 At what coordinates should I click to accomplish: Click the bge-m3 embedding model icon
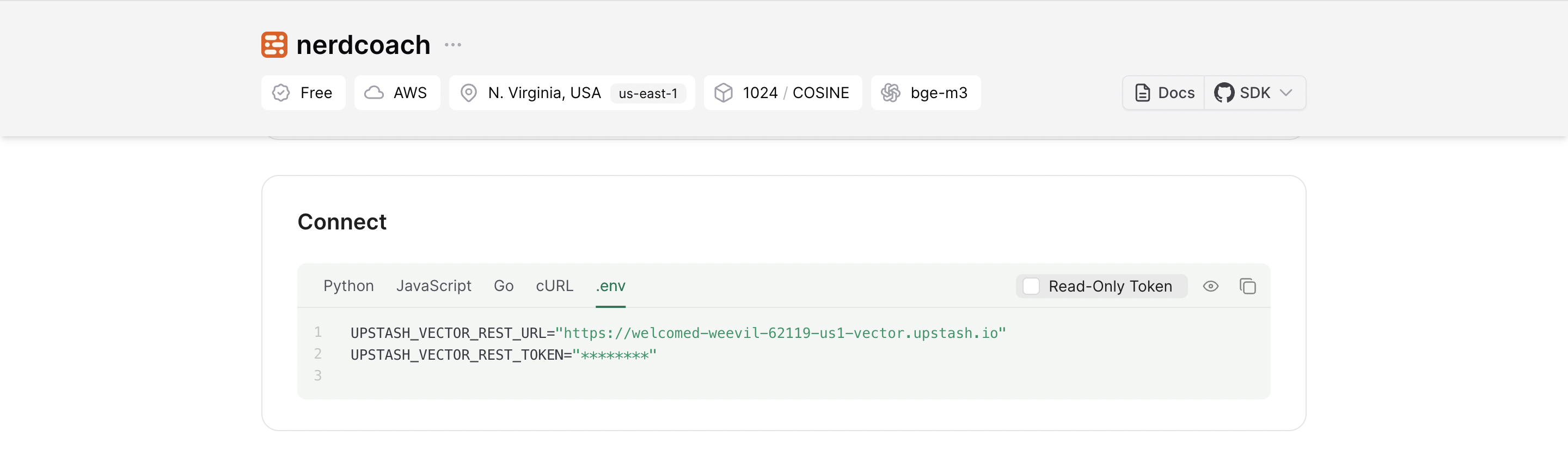click(x=890, y=93)
